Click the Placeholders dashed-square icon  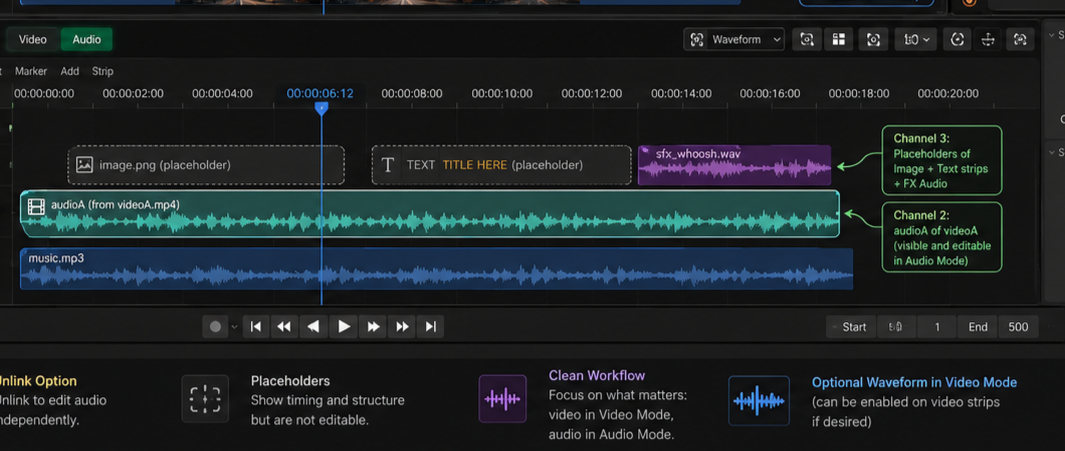click(x=204, y=399)
